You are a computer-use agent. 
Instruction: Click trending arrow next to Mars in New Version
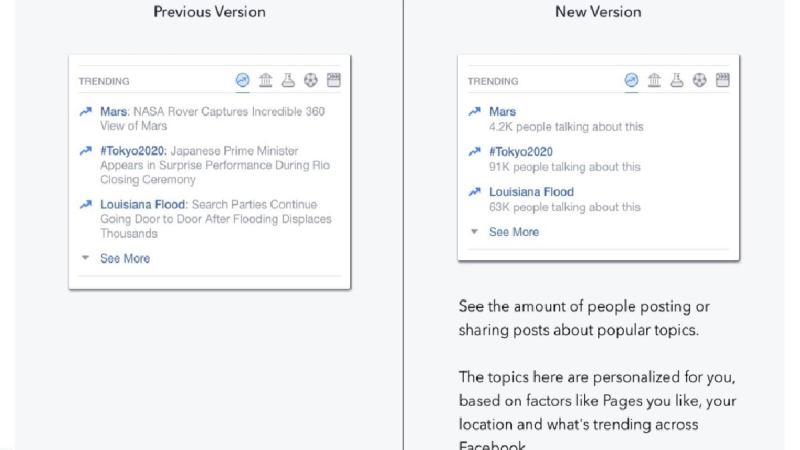(x=474, y=113)
